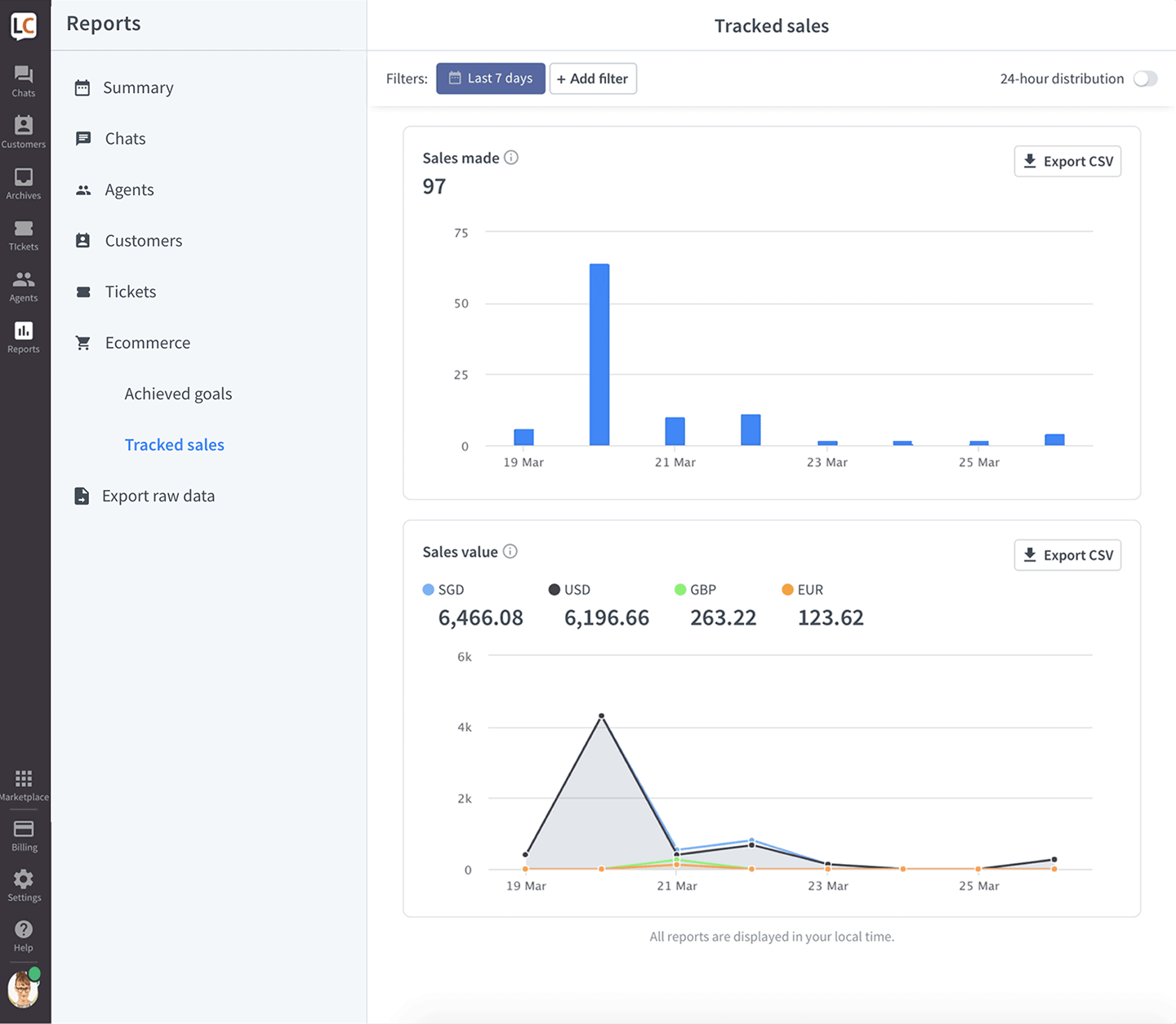Viewport: 1176px width, 1024px height.
Task: Toggle the 24-hour distribution switch
Action: coord(1146,78)
